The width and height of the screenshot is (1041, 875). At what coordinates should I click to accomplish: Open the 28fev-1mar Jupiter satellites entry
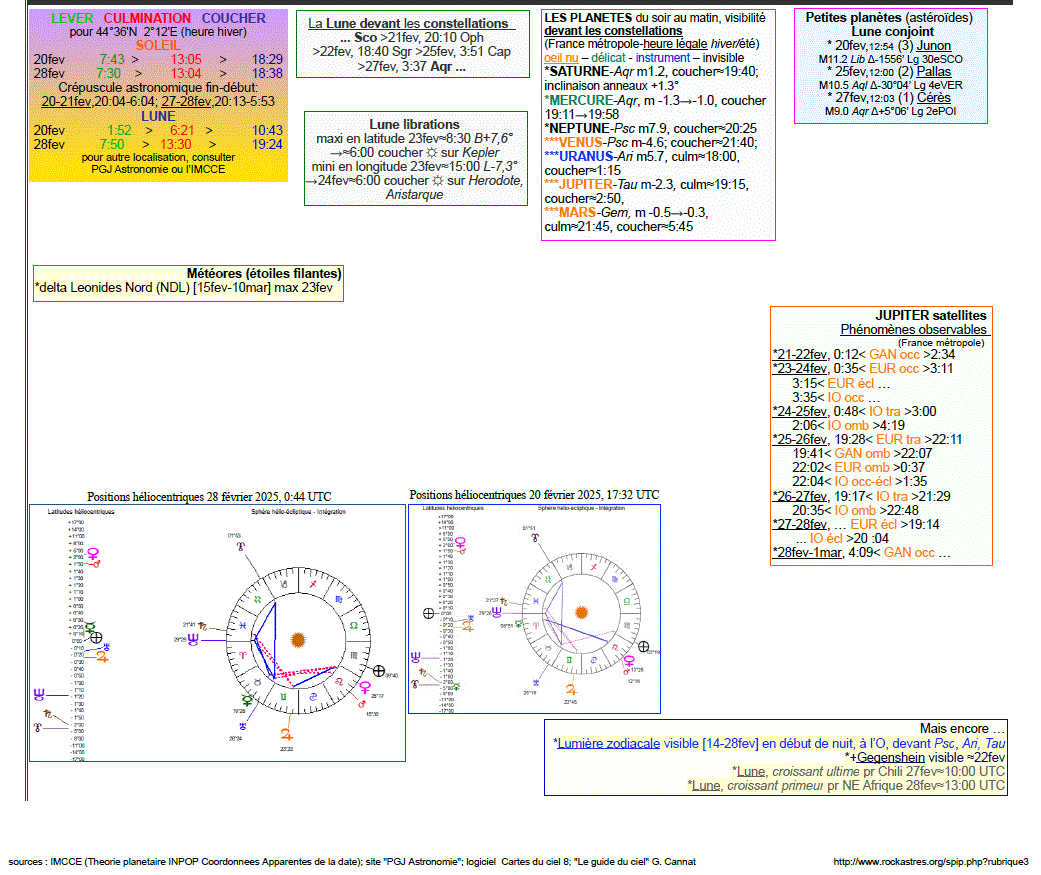(x=808, y=552)
